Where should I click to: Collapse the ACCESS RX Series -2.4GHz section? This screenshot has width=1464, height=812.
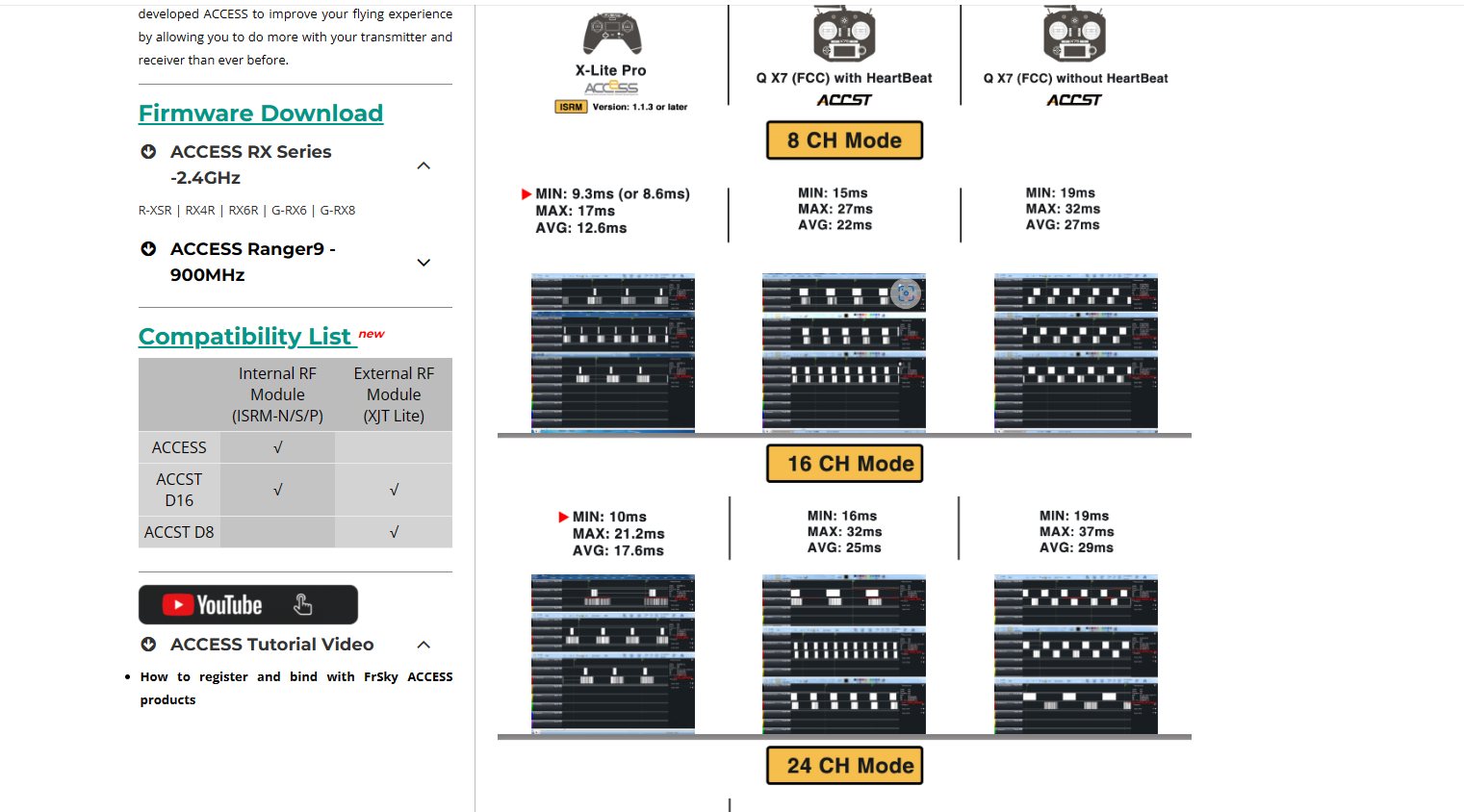tap(424, 165)
